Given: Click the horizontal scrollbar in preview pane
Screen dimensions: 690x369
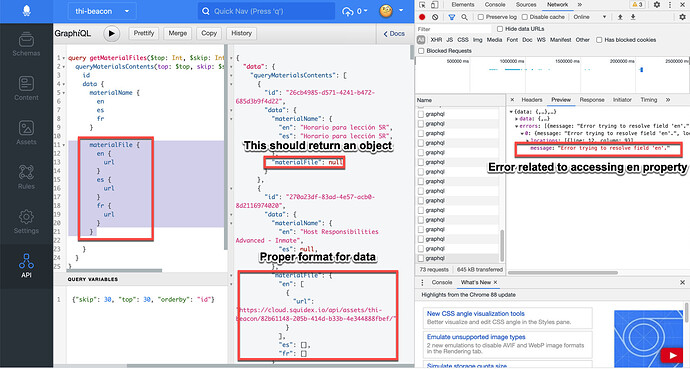Looking at the screenshot, I should [563, 273].
